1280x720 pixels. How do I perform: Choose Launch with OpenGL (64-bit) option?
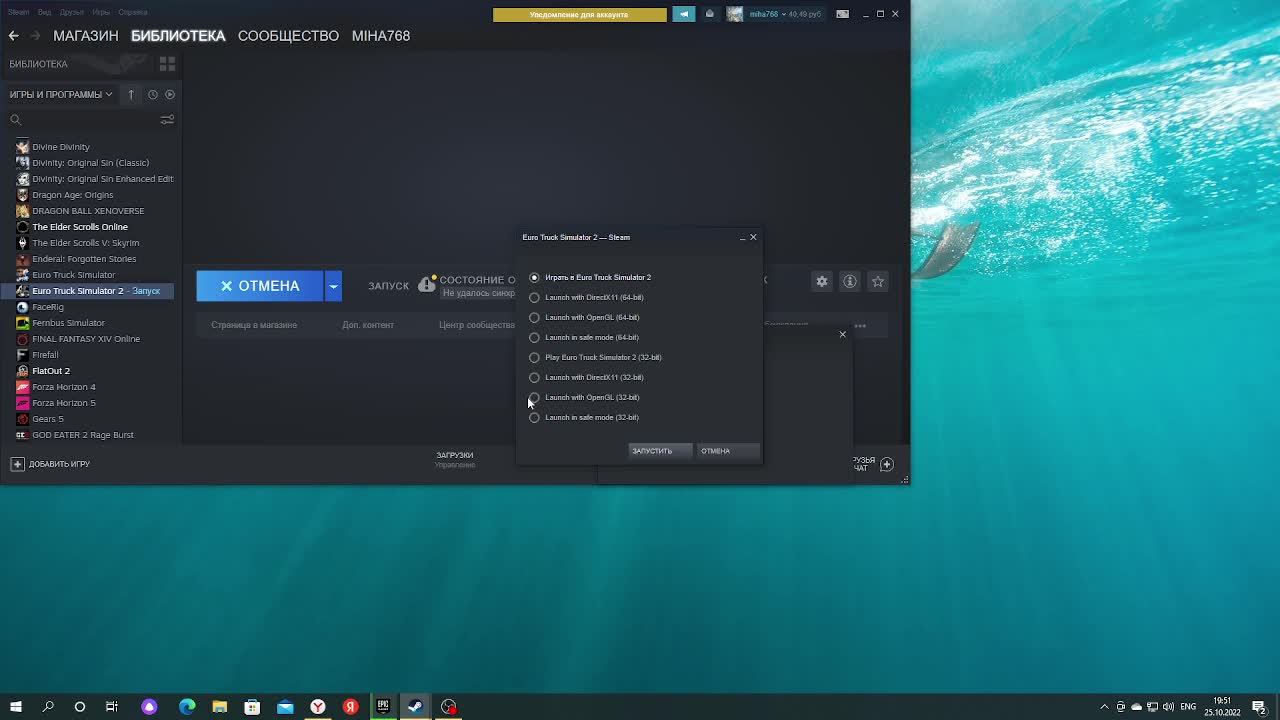tap(585, 317)
